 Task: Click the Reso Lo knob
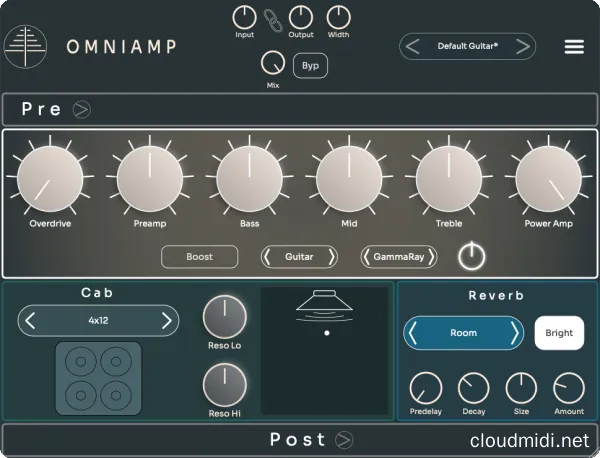224,317
